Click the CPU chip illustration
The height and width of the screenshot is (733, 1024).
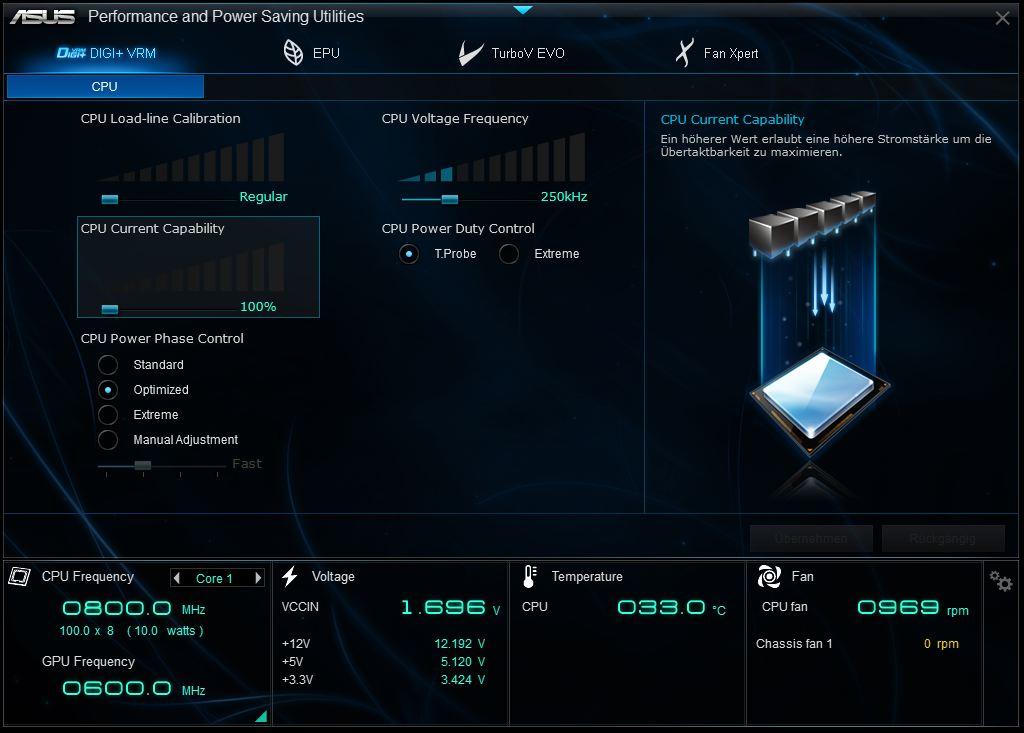[x=818, y=400]
